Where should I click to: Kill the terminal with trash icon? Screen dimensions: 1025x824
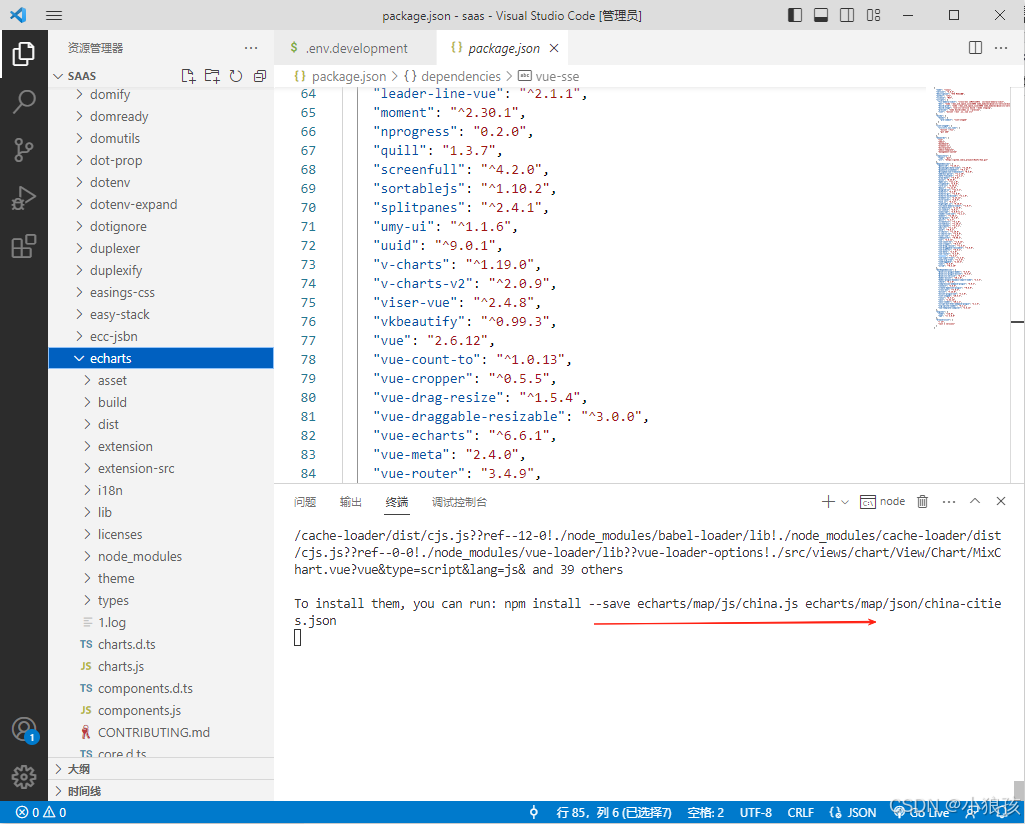tap(922, 501)
